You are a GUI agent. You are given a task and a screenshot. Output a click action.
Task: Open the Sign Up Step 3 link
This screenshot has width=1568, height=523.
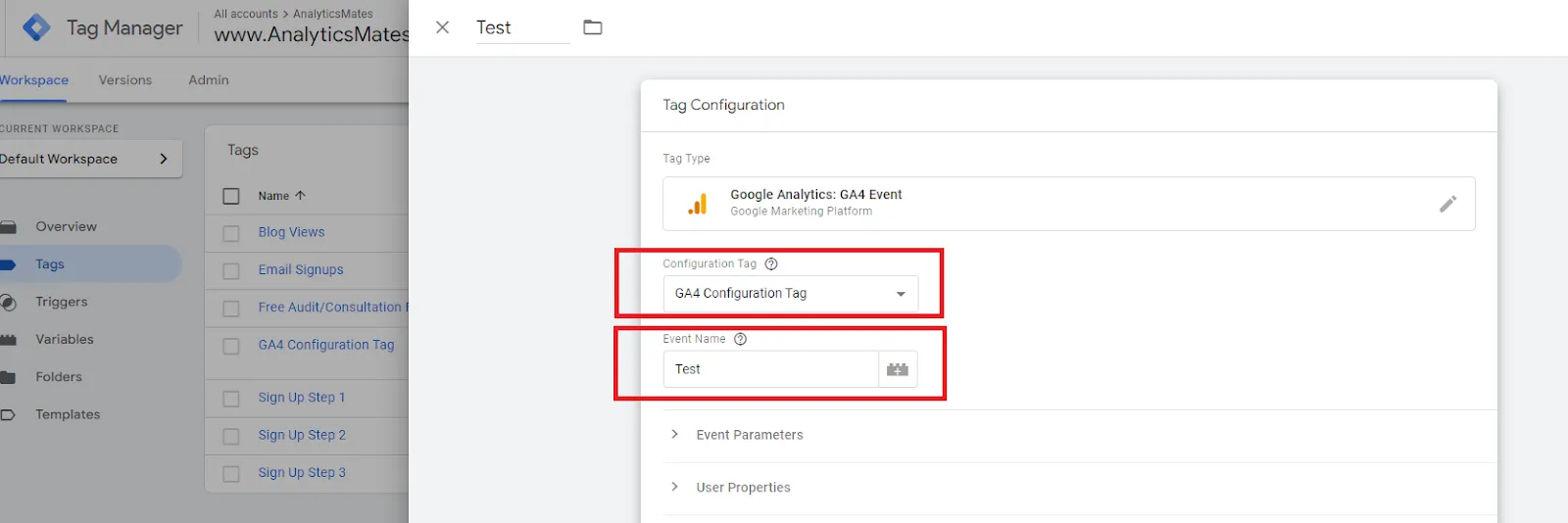(302, 472)
